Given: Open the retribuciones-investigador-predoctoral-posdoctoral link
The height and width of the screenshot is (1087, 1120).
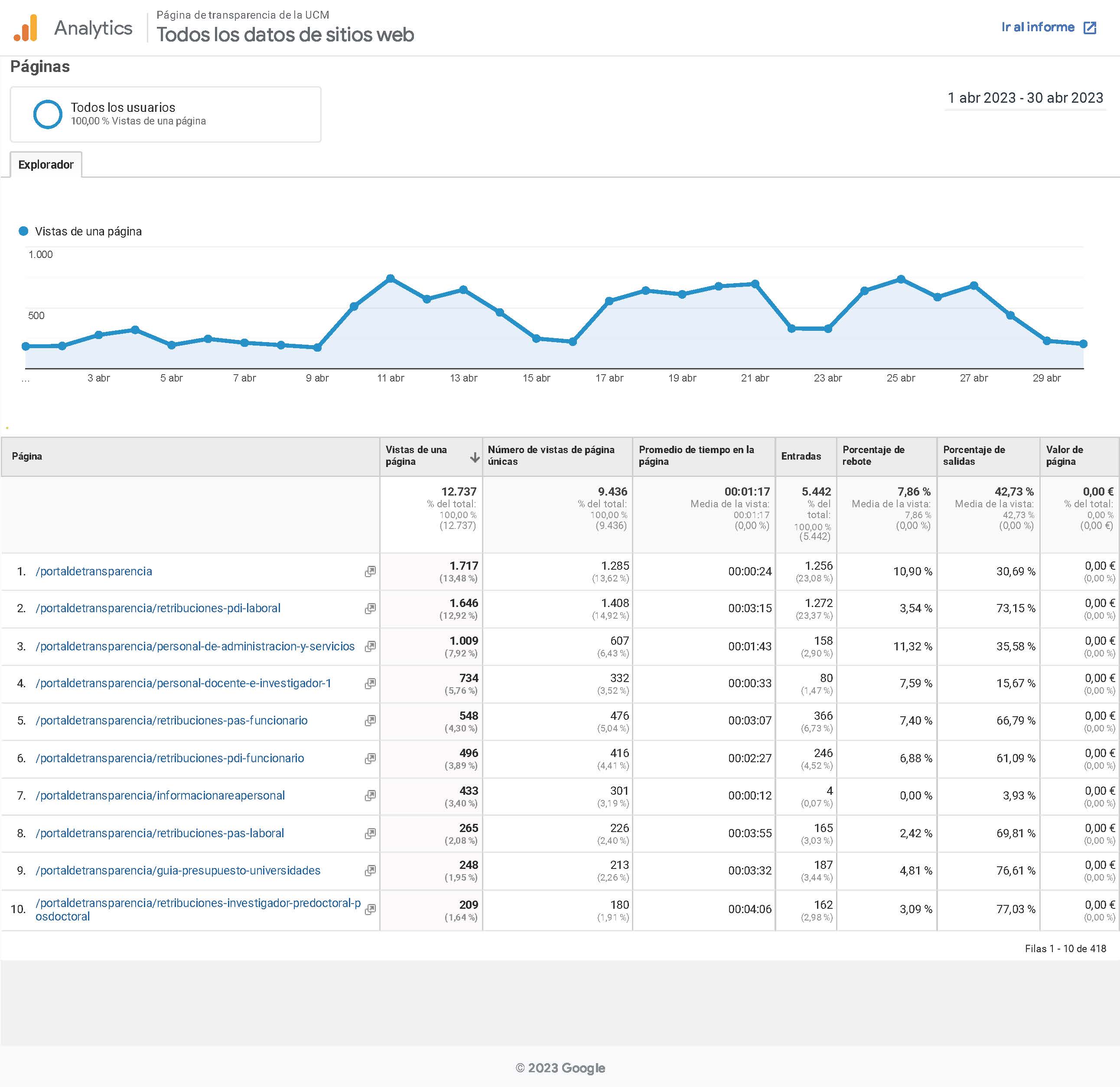Looking at the screenshot, I should tap(198, 909).
